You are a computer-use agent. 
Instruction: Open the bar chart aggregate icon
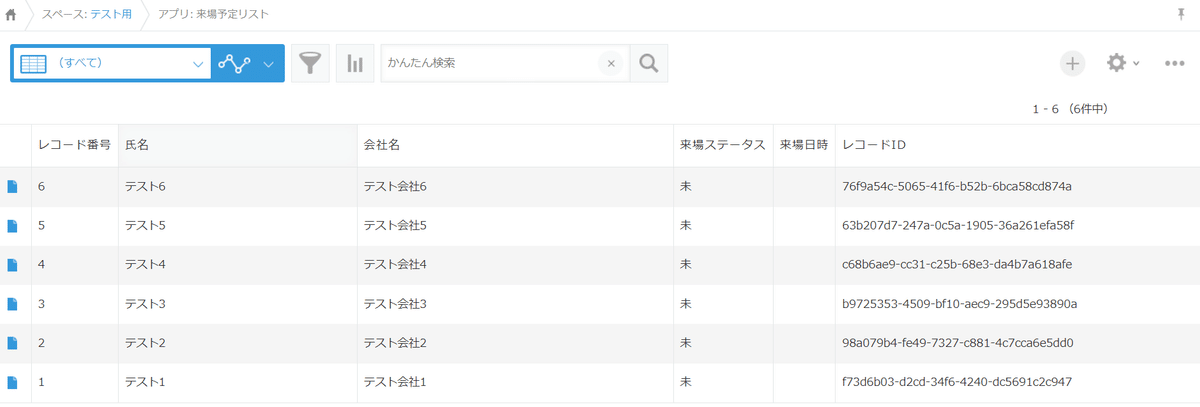355,63
